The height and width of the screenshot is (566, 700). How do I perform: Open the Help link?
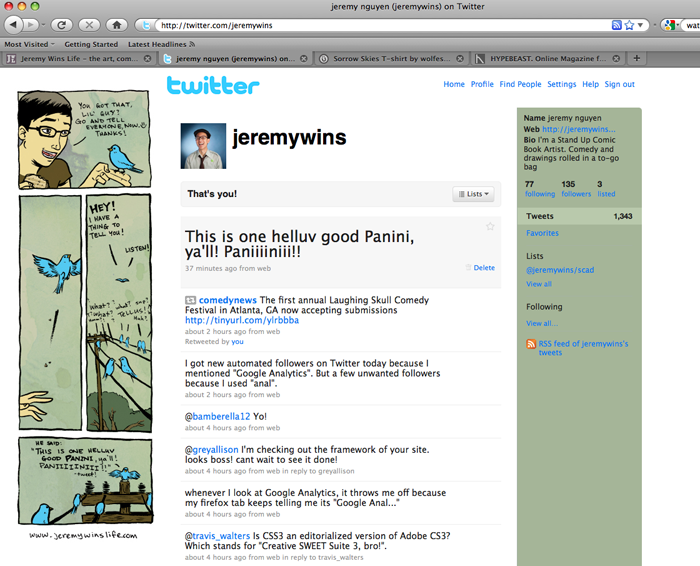590,84
